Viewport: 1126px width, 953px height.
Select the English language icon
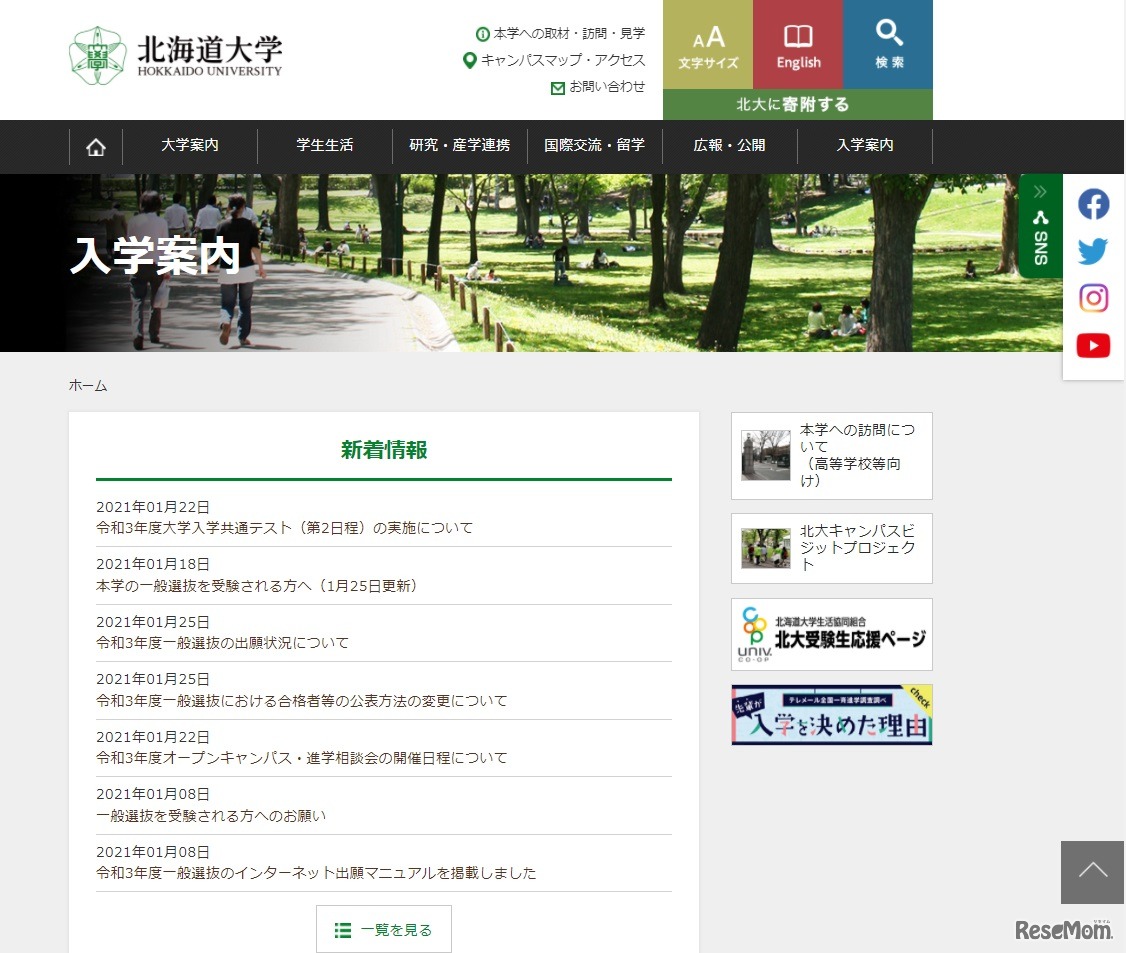[797, 45]
